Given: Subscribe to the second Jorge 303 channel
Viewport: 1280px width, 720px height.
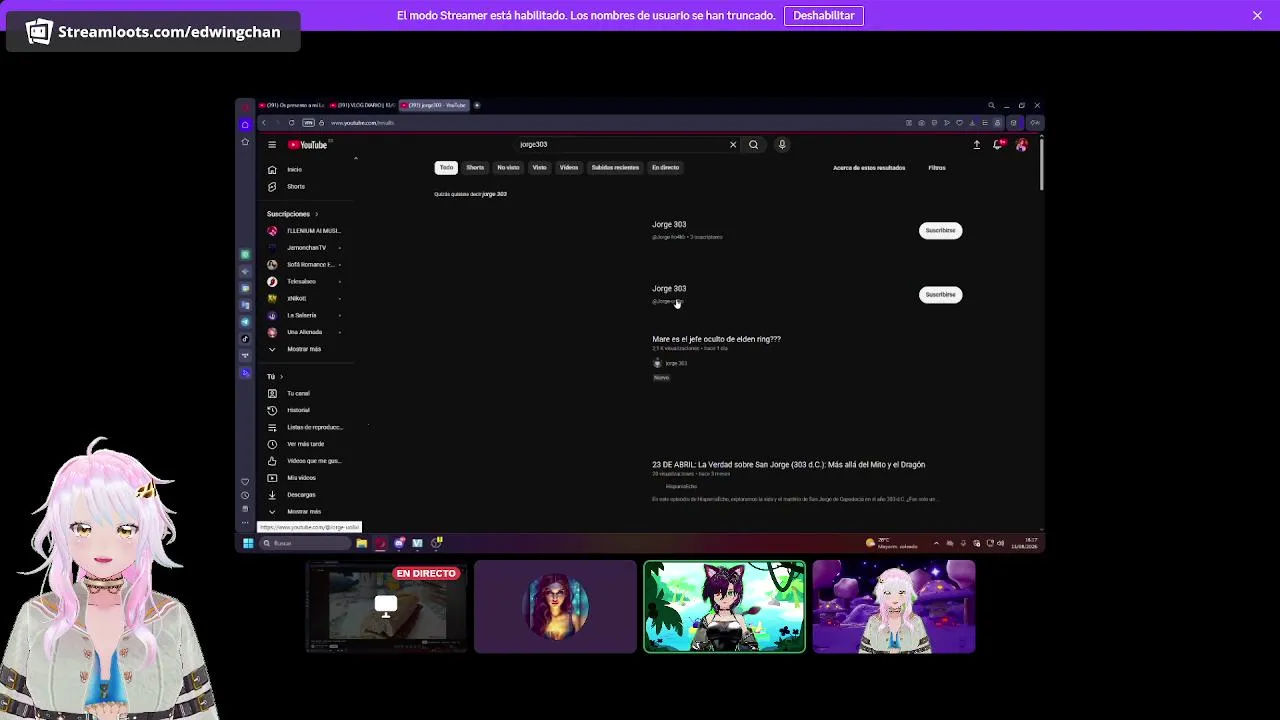Looking at the screenshot, I should [940, 295].
